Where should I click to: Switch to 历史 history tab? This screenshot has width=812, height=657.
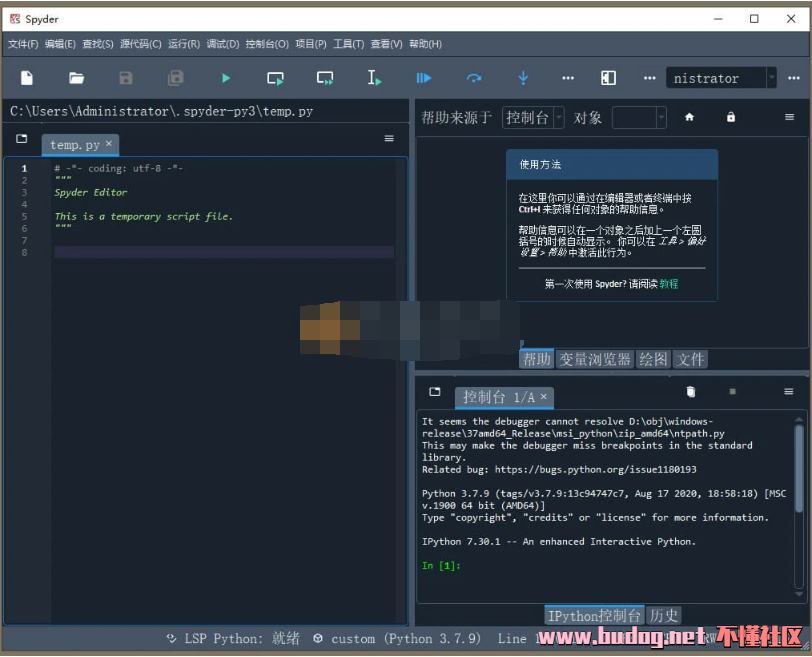tap(663, 616)
